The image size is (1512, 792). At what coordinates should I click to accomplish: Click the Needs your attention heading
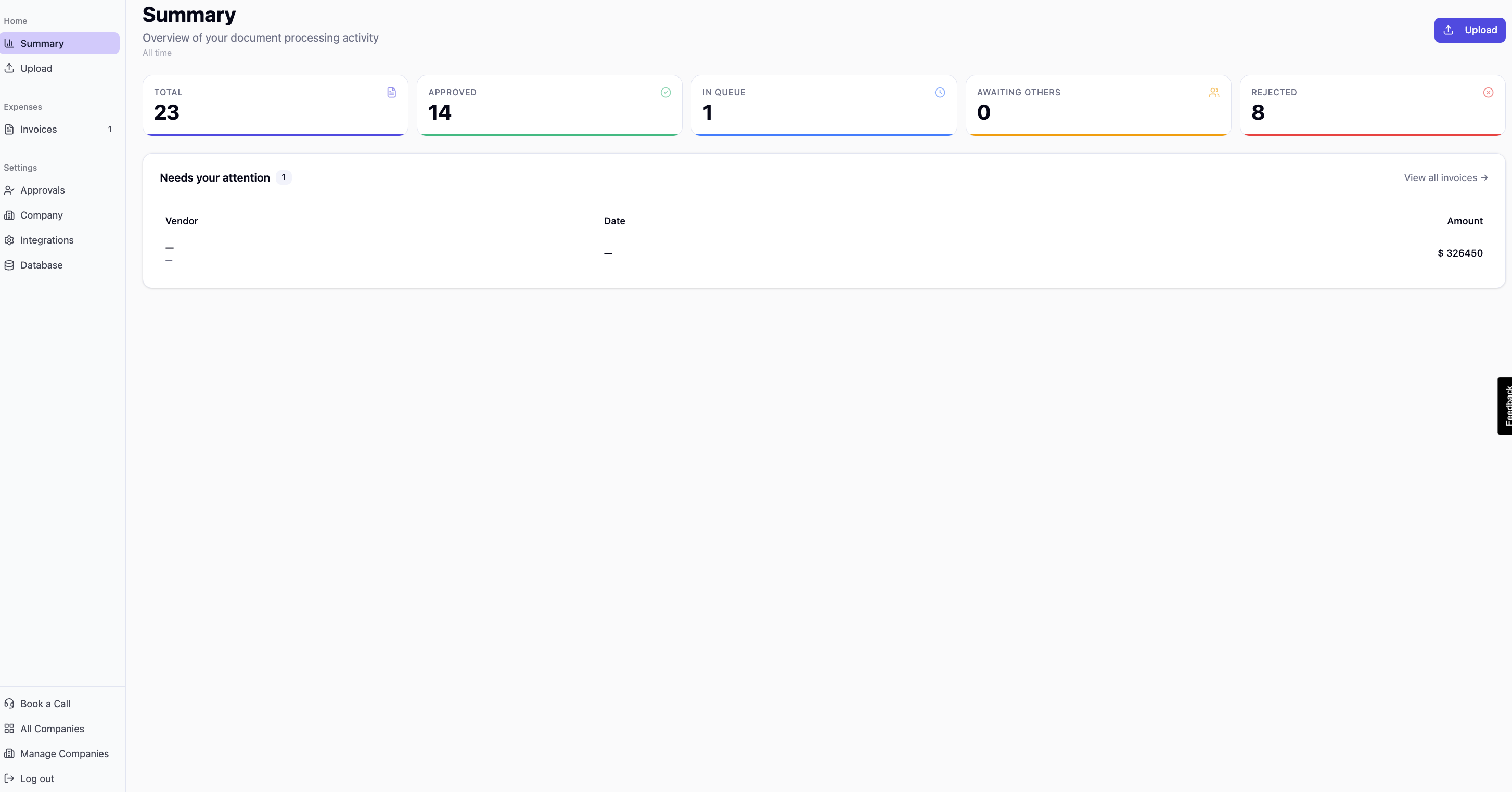(x=215, y=177)
